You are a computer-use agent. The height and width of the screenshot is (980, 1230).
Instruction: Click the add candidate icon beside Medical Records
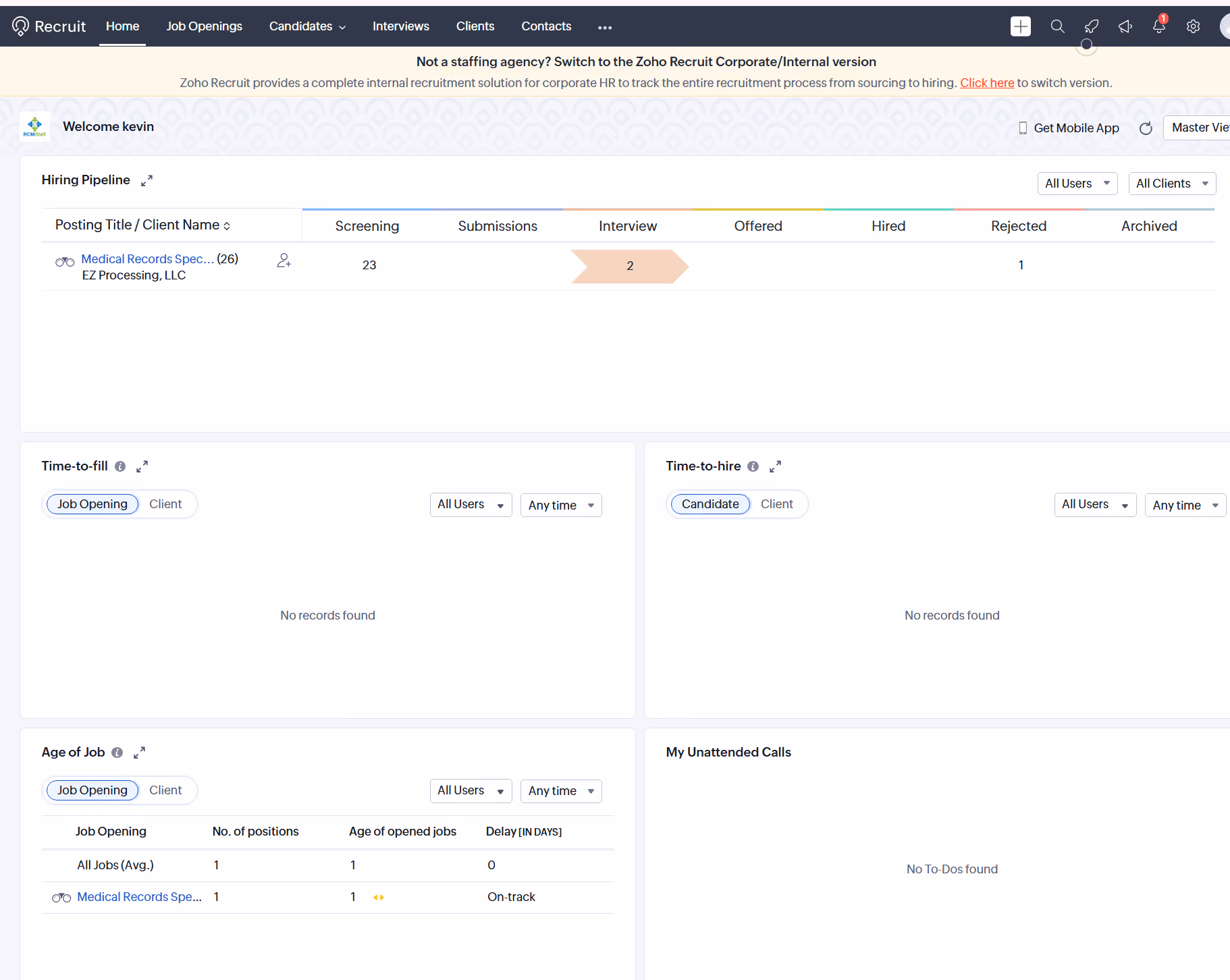284,260
